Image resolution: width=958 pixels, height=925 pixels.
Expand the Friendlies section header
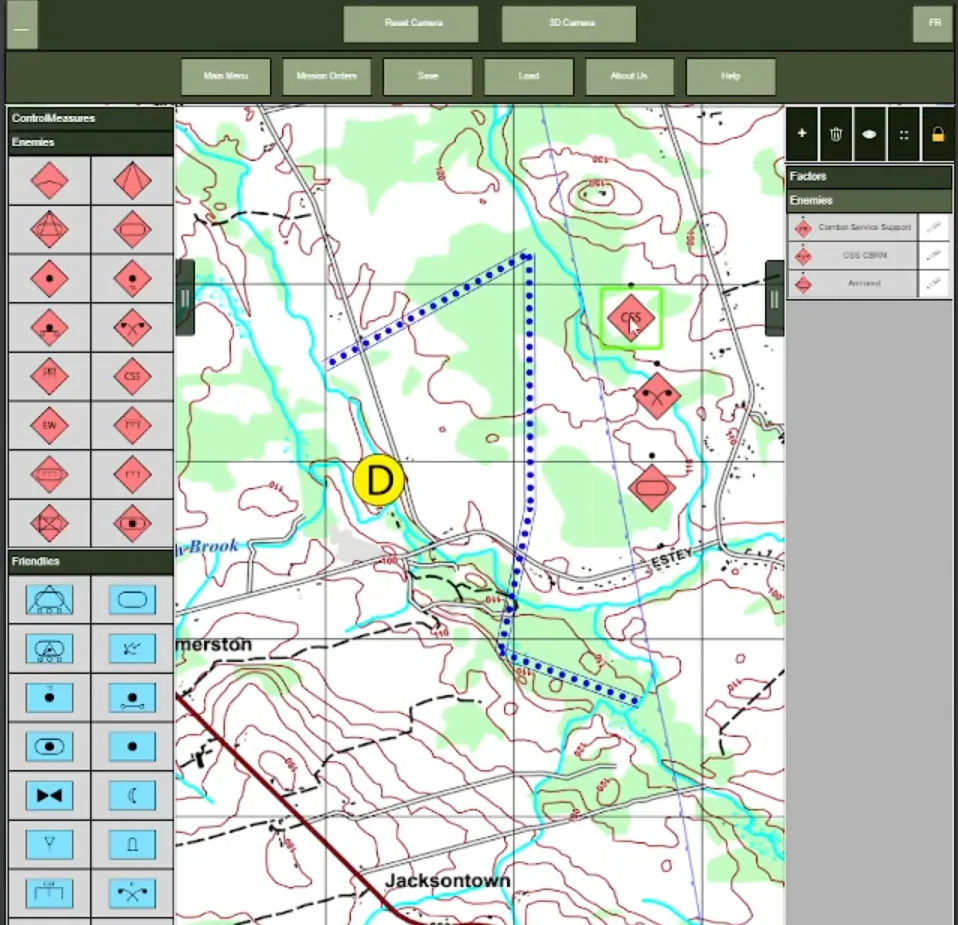tap(90, 561)
